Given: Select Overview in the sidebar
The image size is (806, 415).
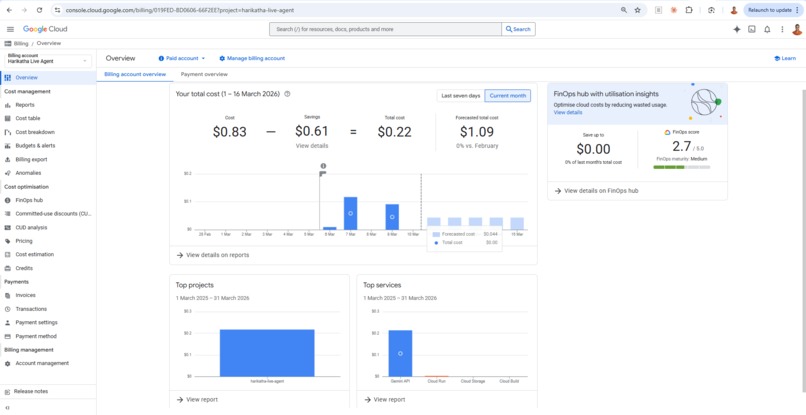Looking at the screenshot, I should 48,78.
